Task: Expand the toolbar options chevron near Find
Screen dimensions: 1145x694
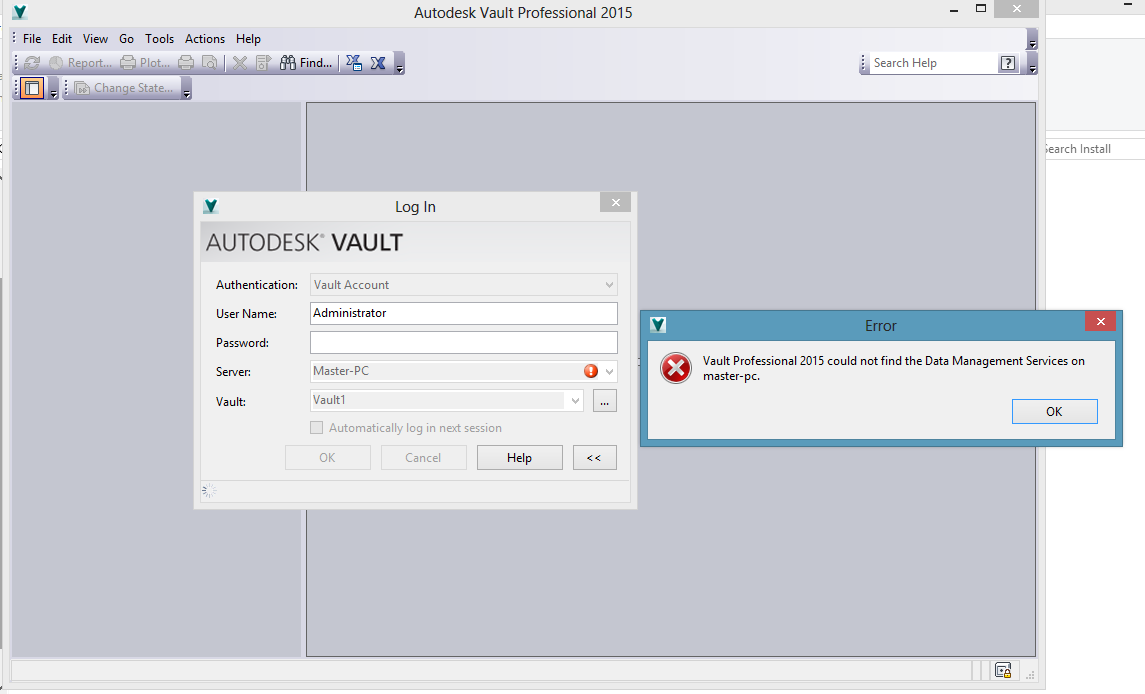Action: point(398,68)
